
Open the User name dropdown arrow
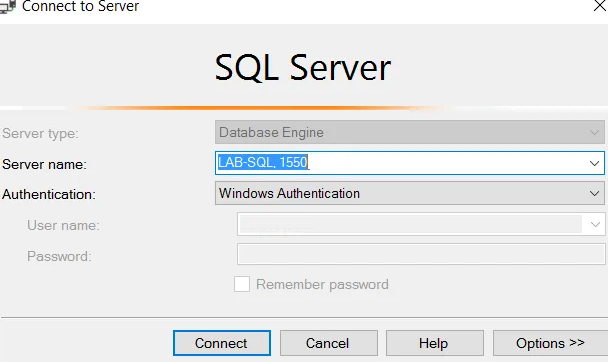[x=595, y=224]
